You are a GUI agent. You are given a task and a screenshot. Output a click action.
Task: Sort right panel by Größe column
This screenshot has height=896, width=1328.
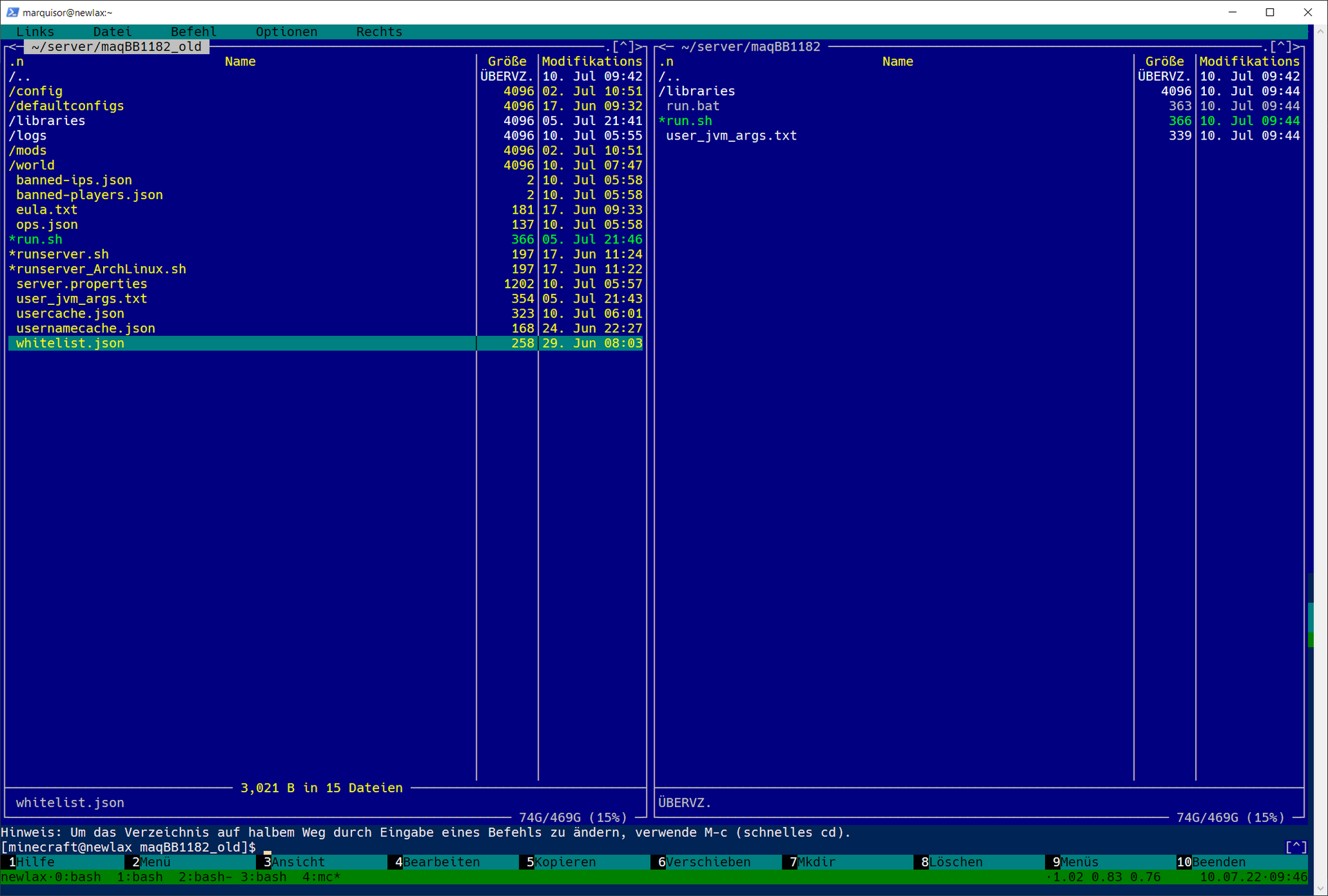click(1164, 62)
